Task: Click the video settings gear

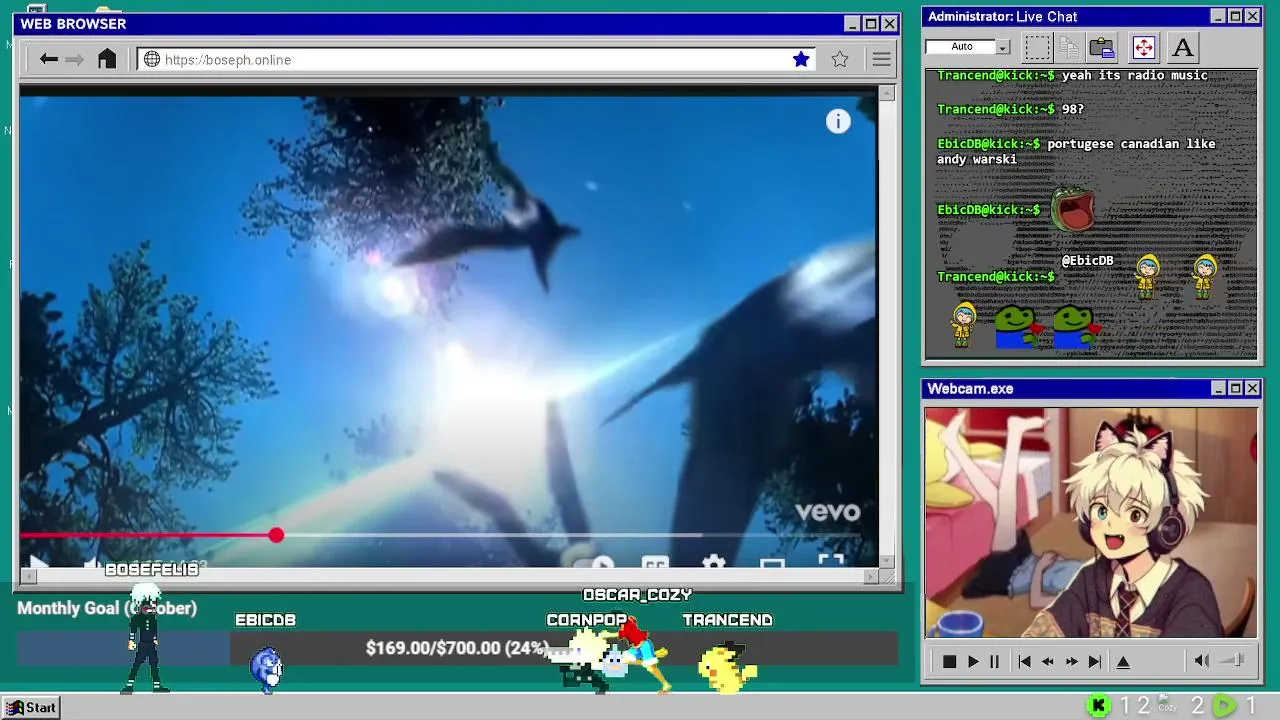Action: point(713,563)
